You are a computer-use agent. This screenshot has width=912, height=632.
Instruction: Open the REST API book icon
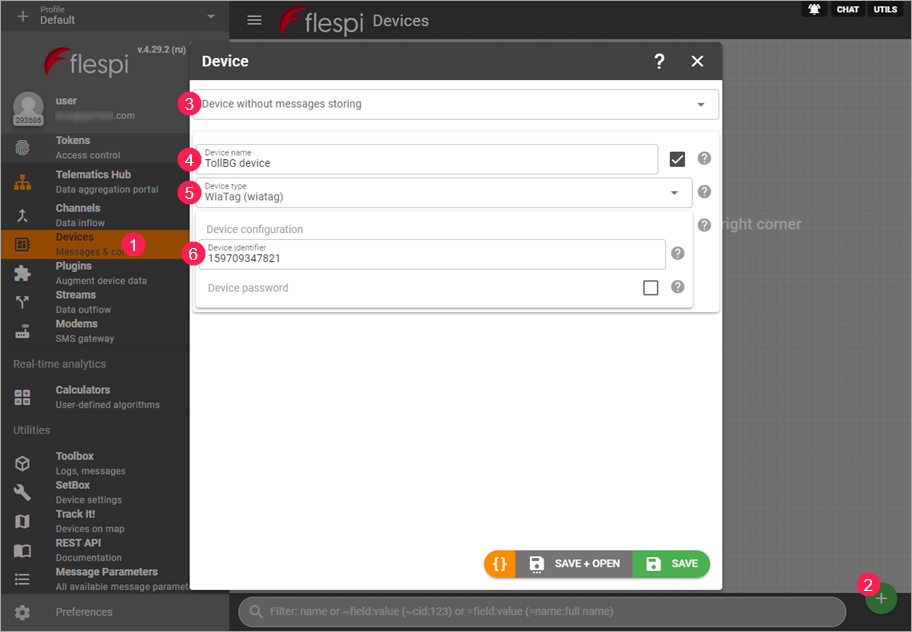[23, 550]
